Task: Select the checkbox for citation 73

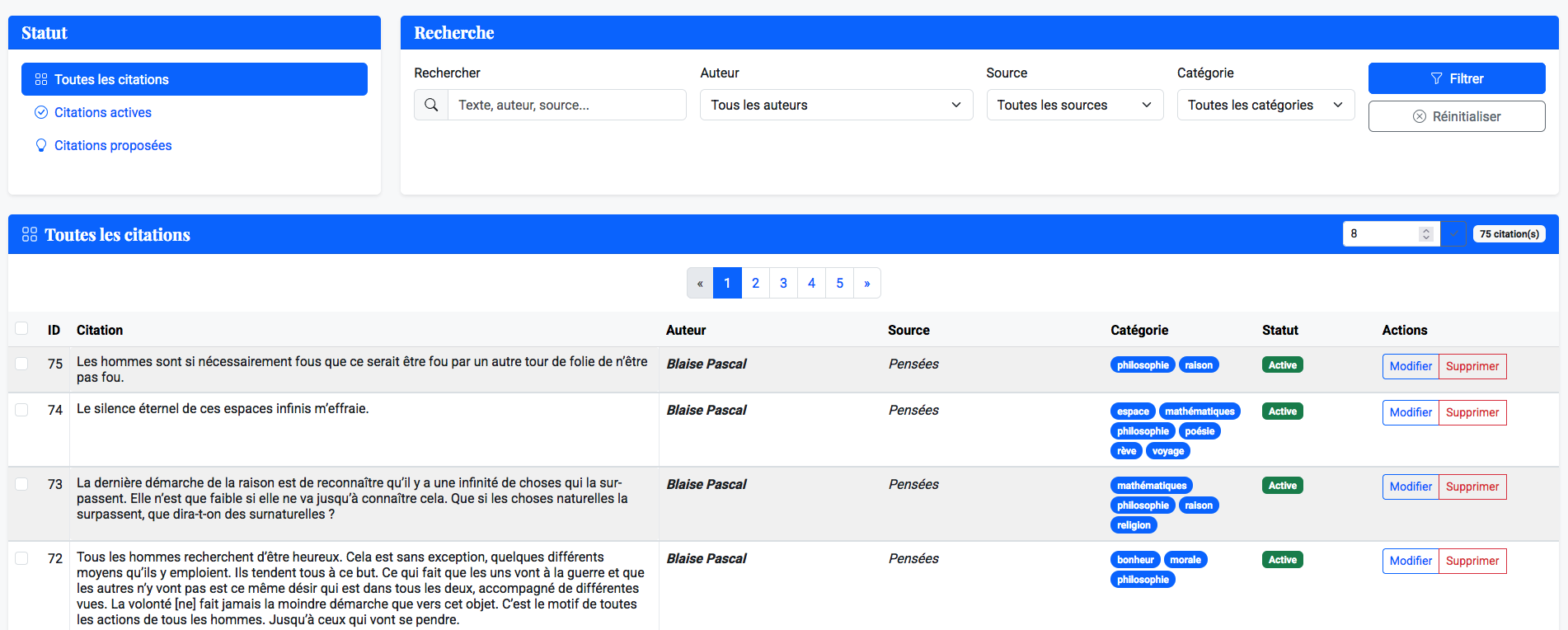Action: click(22, 484)
